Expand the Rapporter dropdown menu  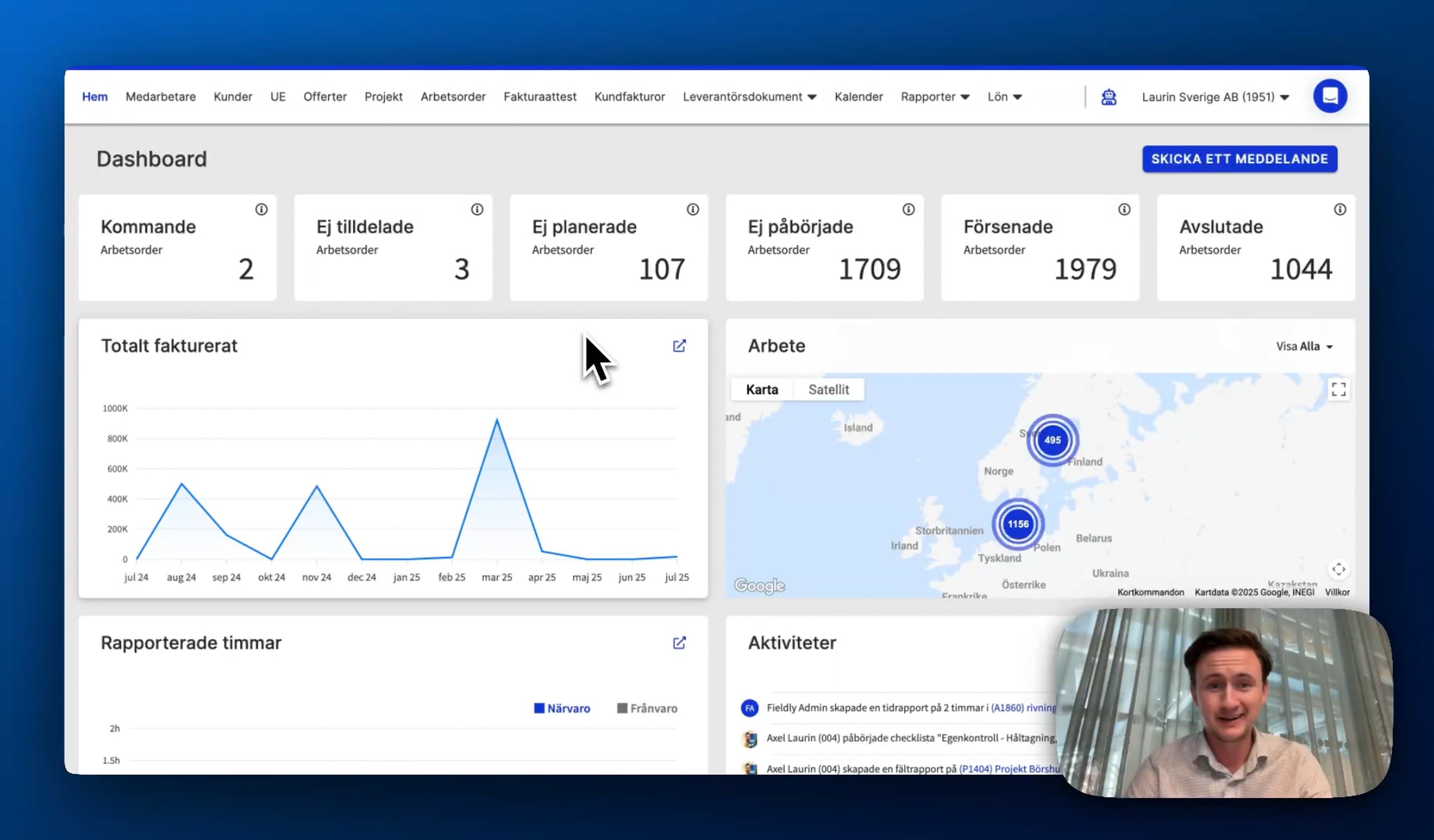935,97
